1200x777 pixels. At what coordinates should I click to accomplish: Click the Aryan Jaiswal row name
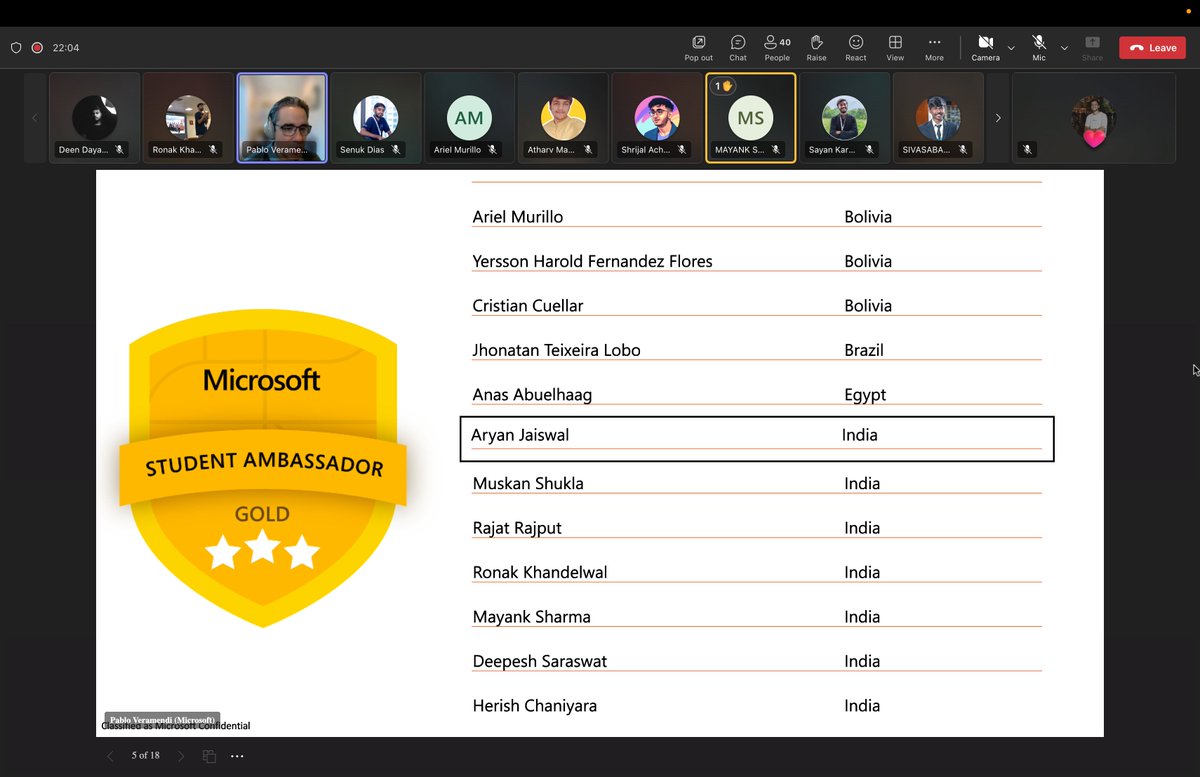click(520, 435)
